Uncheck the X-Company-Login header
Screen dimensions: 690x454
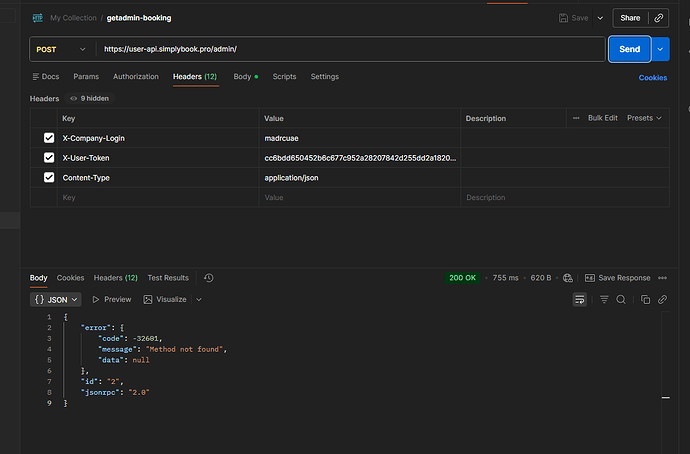pos(49,138)
